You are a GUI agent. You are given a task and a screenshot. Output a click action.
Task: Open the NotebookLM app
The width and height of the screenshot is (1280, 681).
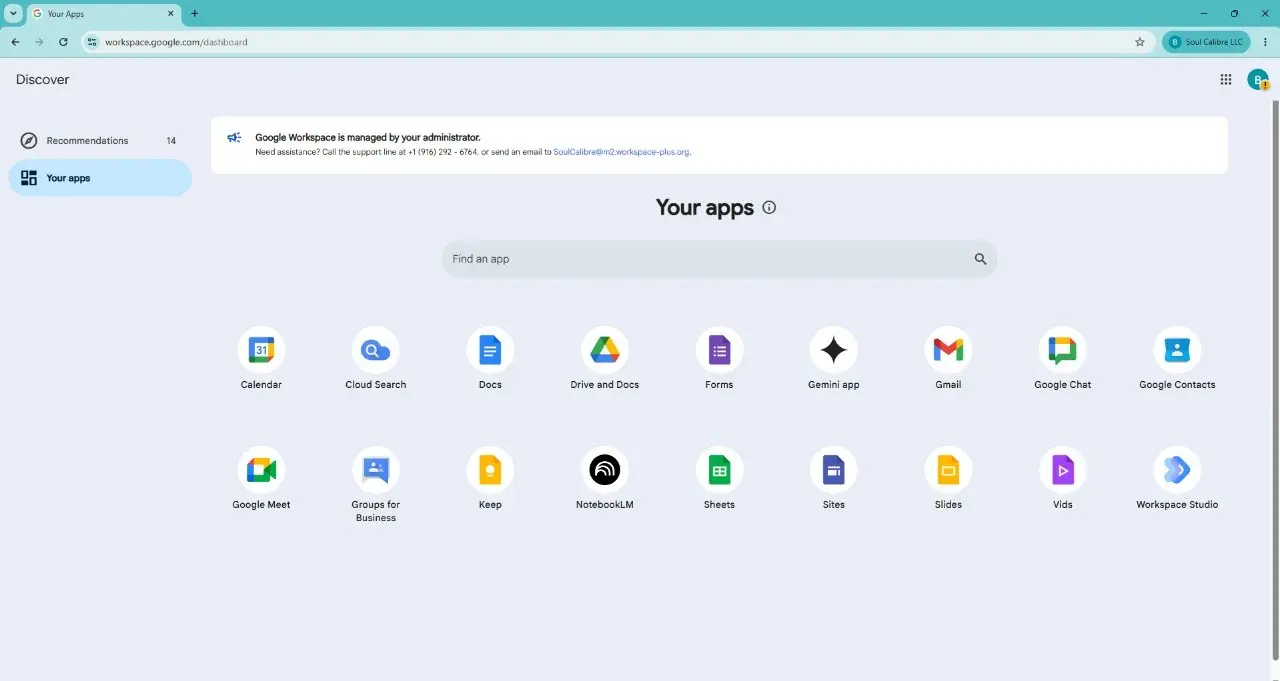pos(605,479)
